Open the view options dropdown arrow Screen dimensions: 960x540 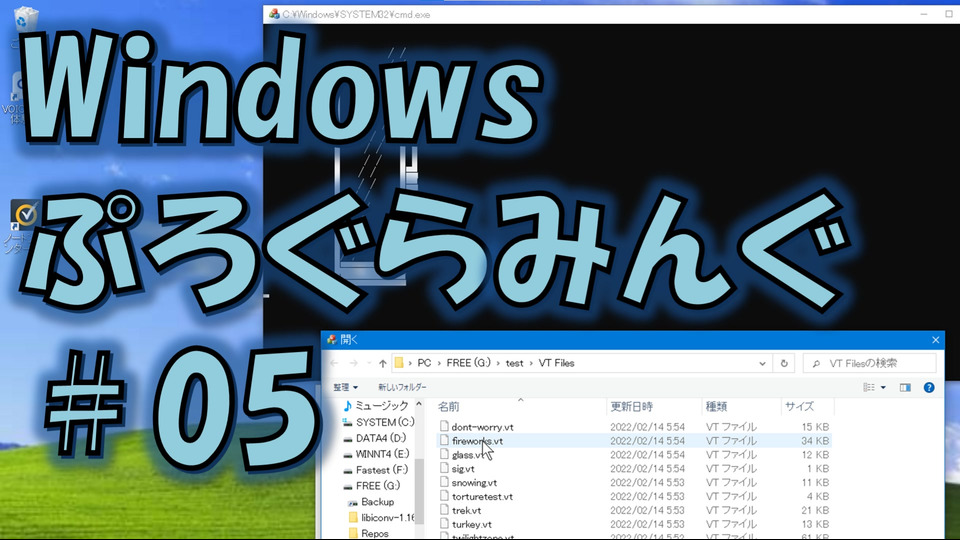coord(883,388)
